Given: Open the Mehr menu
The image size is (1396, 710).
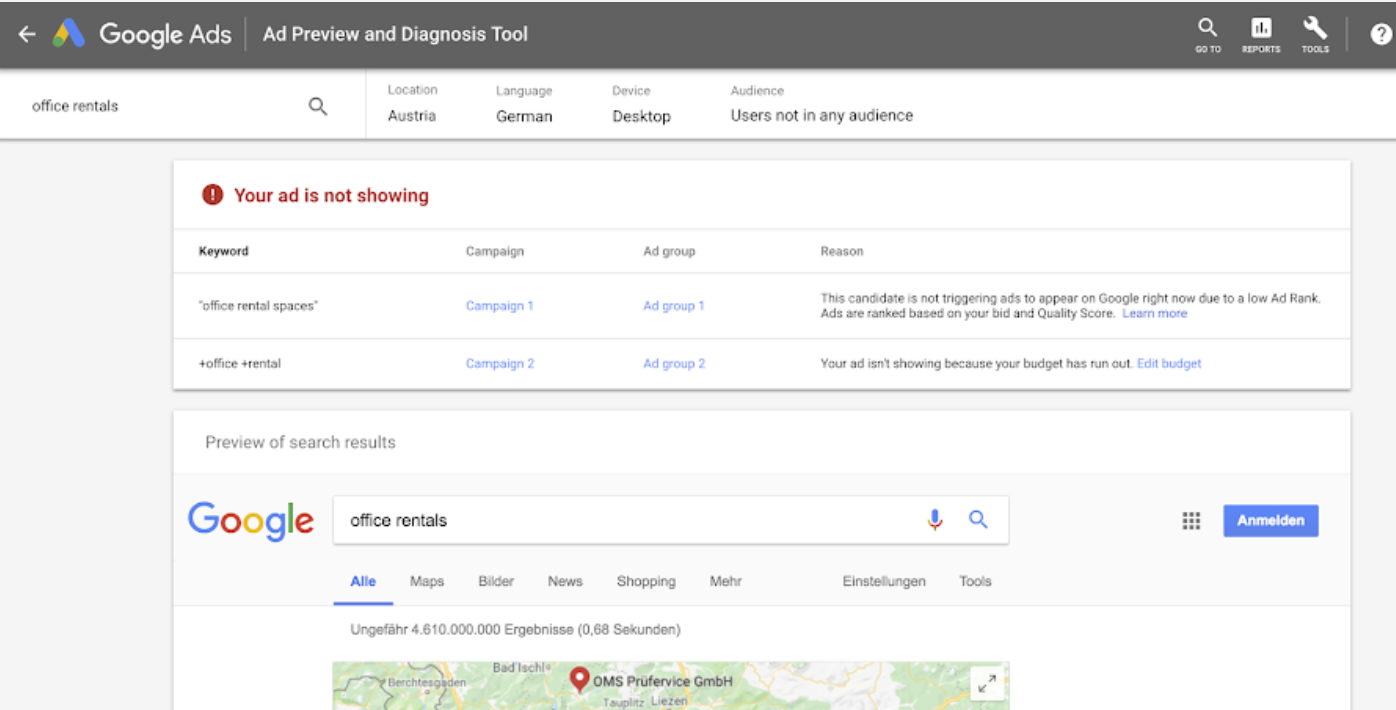Looking at the screenshot, I should click(x=726, y=582).
